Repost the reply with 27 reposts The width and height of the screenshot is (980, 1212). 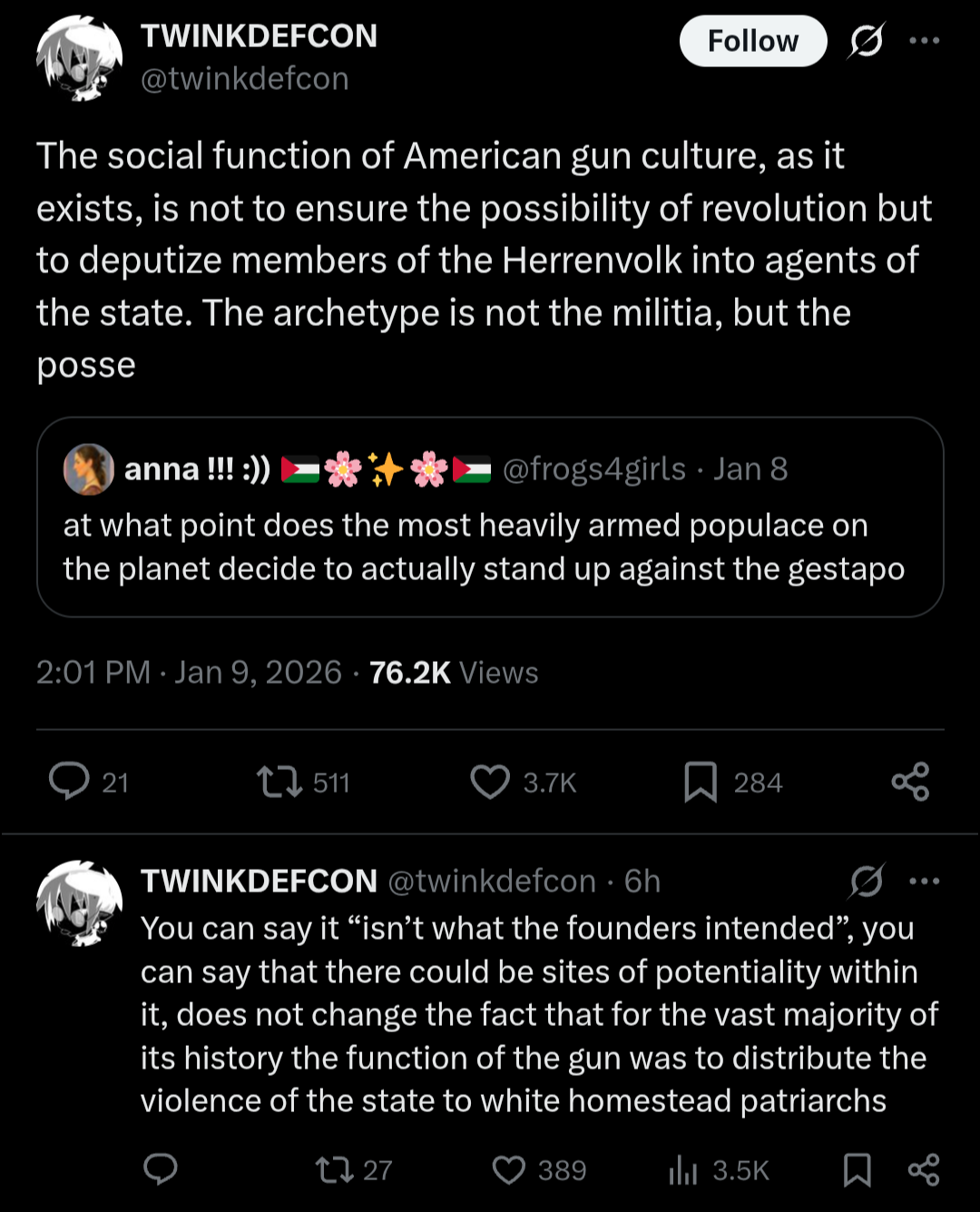tap(333, 1169)
